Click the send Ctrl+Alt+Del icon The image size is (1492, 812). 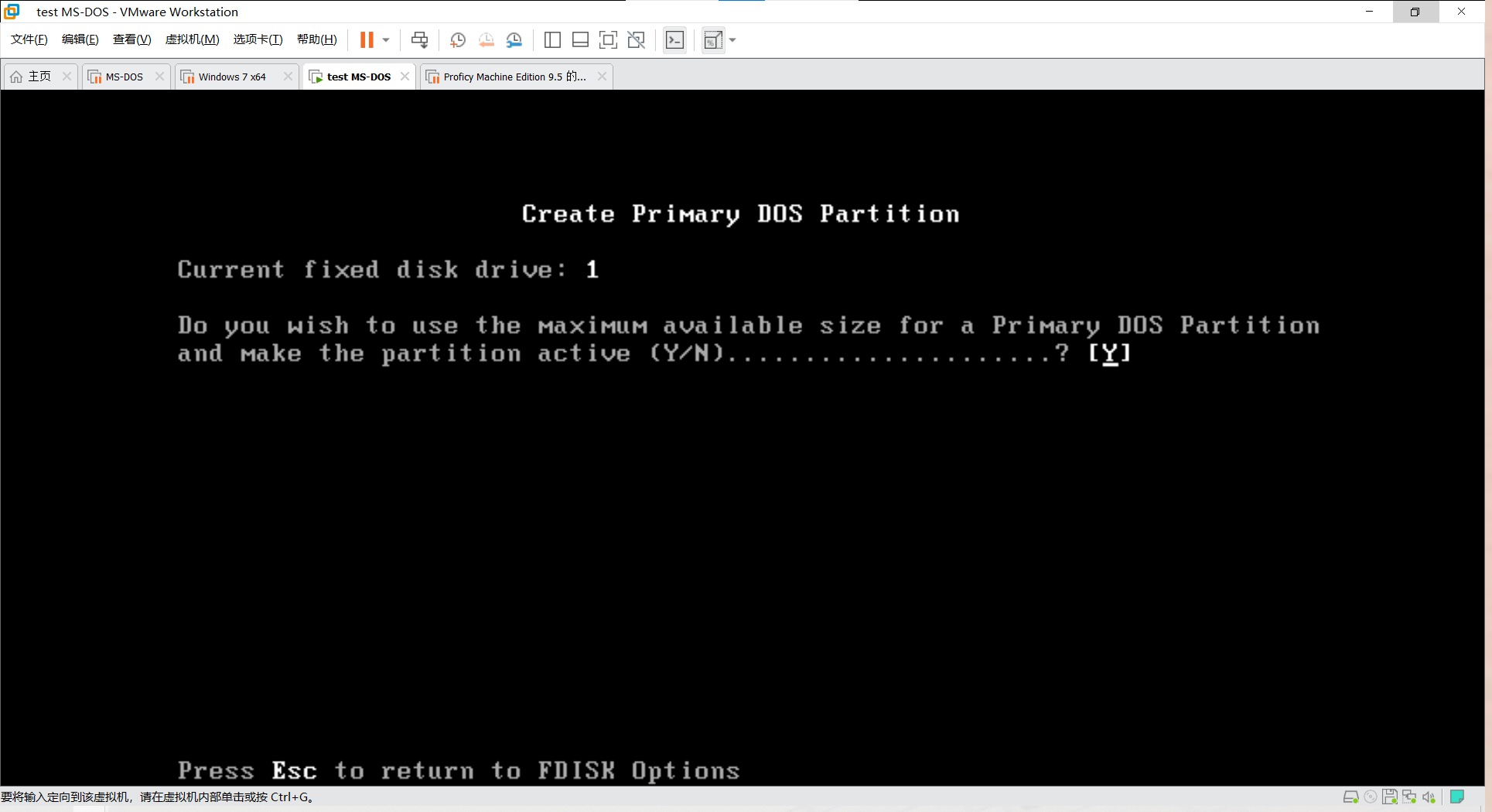pos(419,40)
